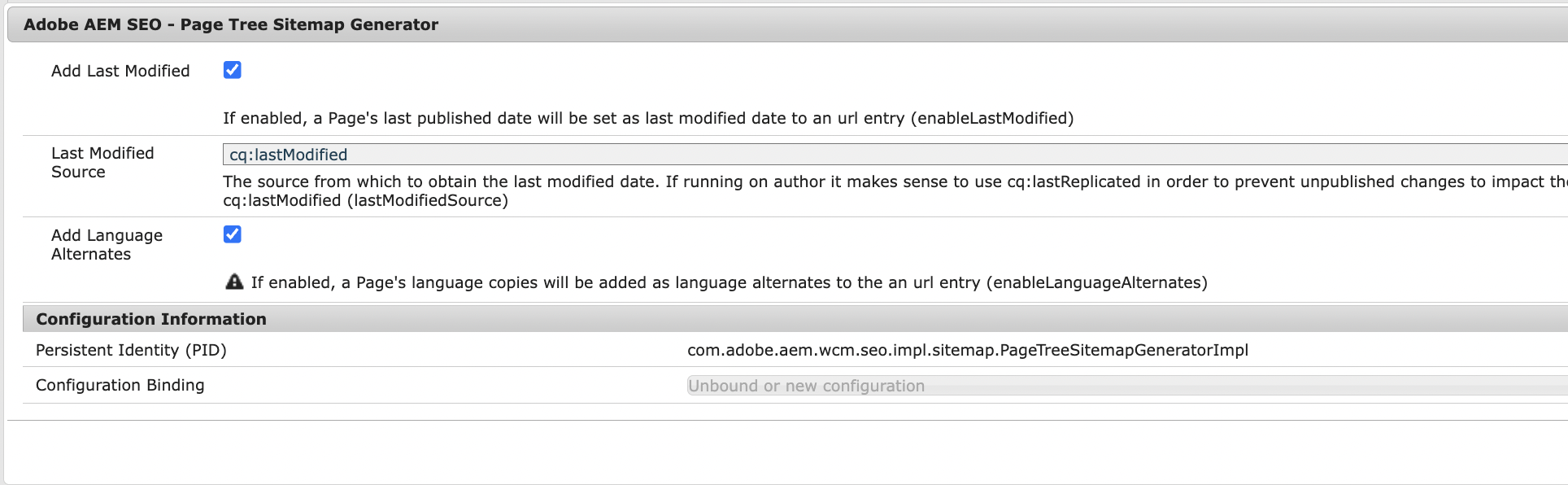Click the enableLastModified description text
The width and height of the screenshot is (1568, 485).
pos(647,118)
